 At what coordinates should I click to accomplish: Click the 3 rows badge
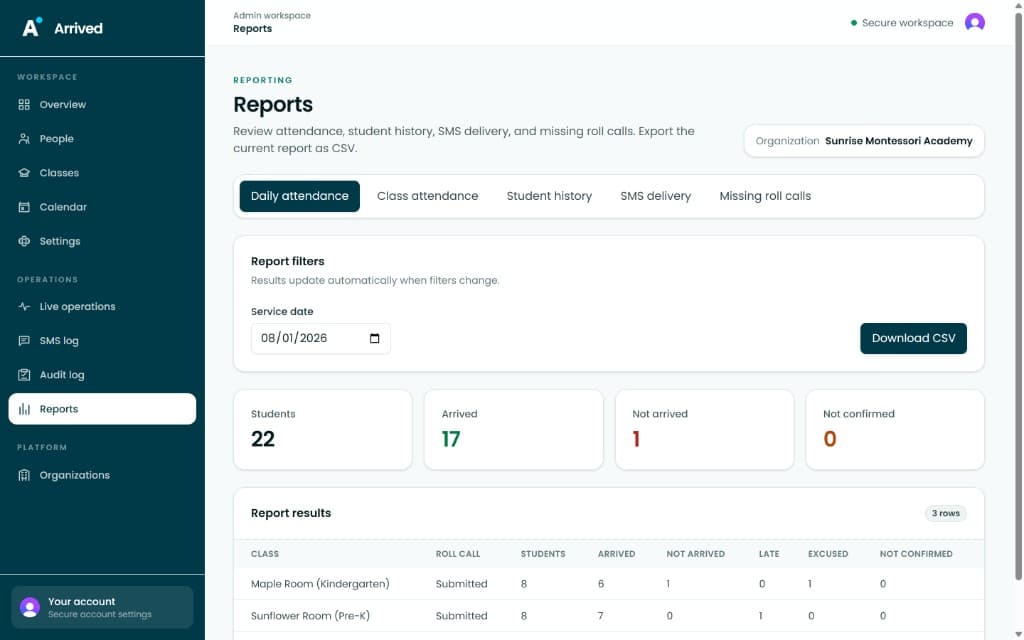[945, 513]
